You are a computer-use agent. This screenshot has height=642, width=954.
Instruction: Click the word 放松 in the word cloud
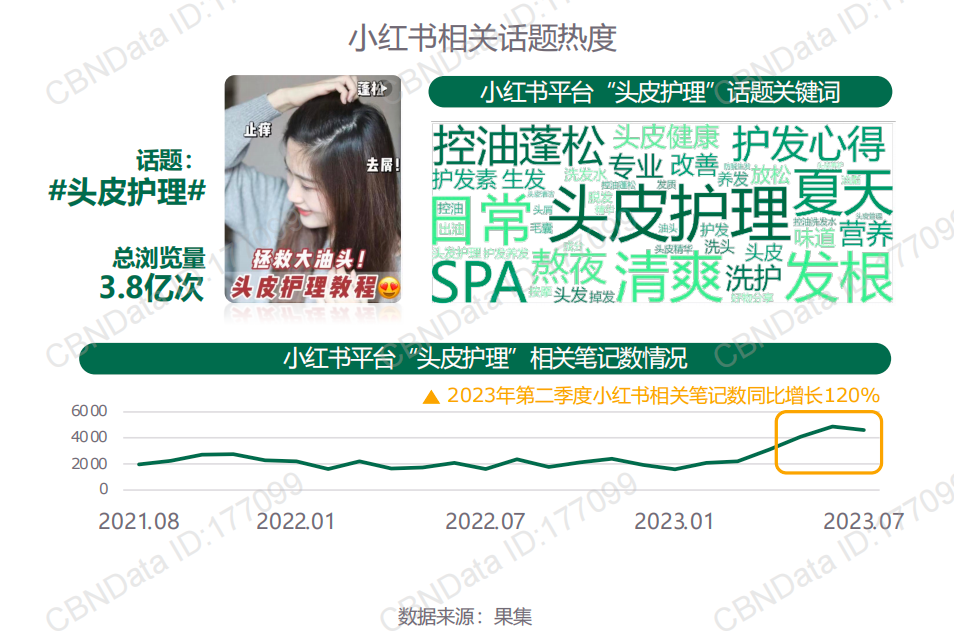770,175
